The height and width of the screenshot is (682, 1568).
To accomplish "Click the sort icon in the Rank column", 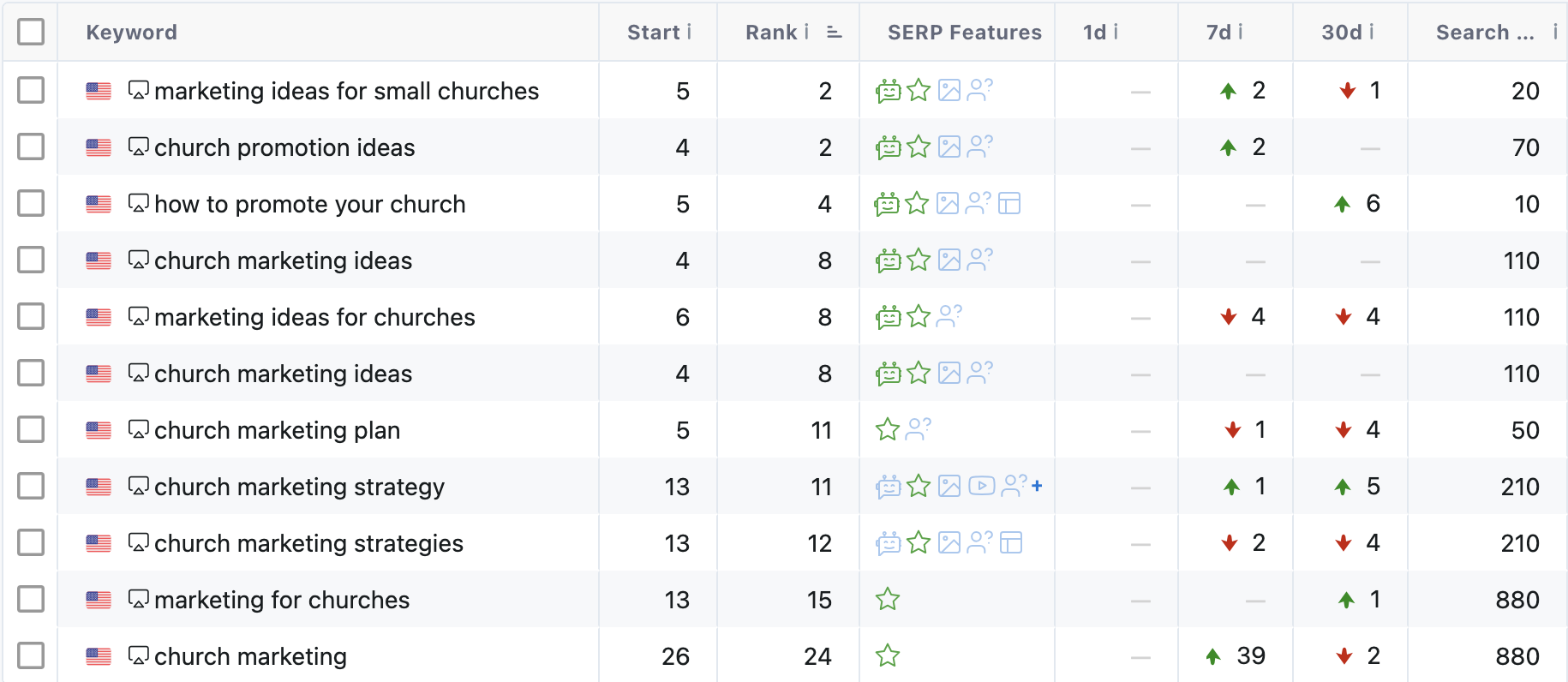I will [x=834, y=32].
